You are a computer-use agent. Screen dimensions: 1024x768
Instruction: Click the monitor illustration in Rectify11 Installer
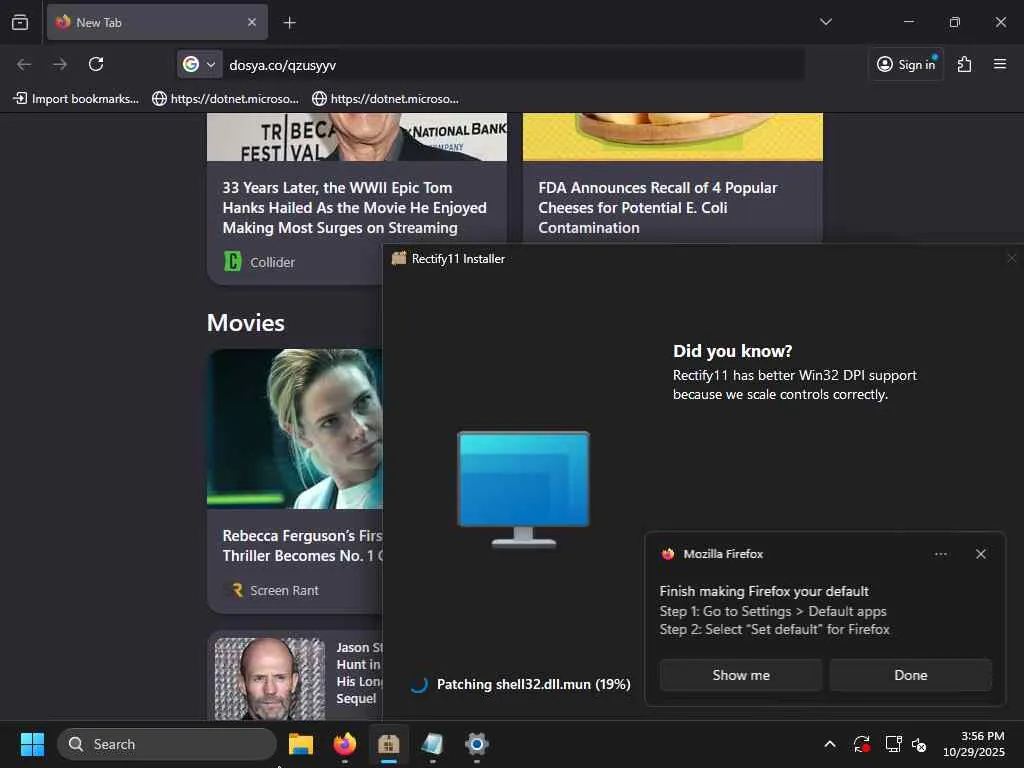tap(523, 488)
